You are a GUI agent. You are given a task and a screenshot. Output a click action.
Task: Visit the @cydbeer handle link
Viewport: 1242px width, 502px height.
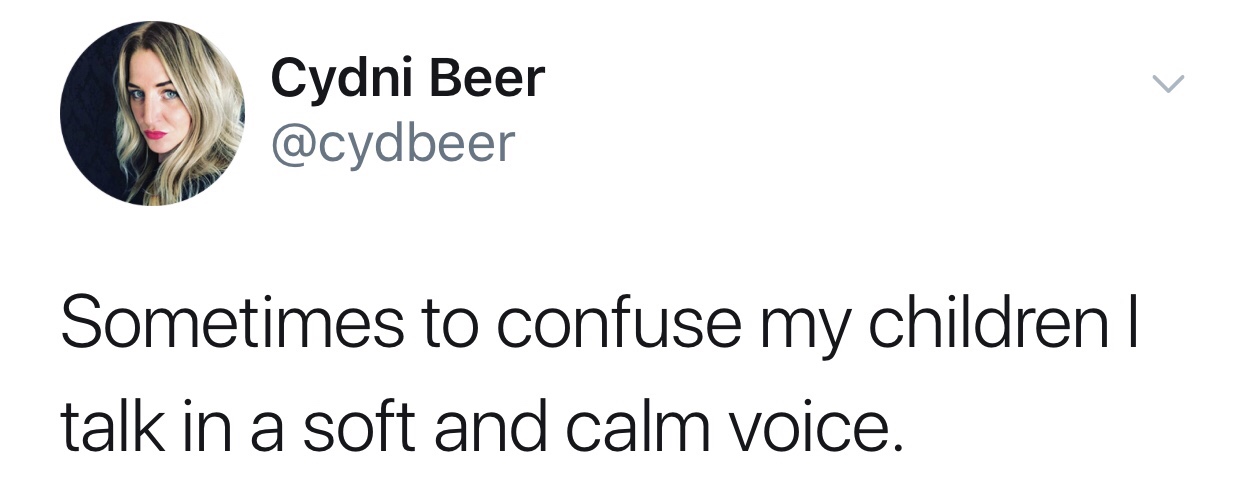[393, 144]
